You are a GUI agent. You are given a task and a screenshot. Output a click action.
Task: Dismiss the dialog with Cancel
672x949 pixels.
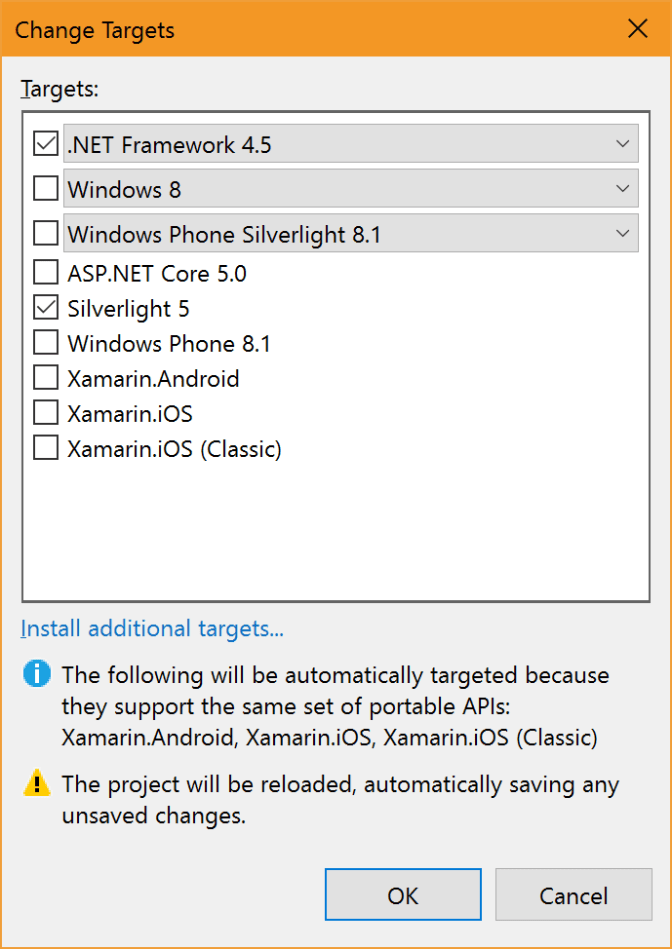(573, 894)
